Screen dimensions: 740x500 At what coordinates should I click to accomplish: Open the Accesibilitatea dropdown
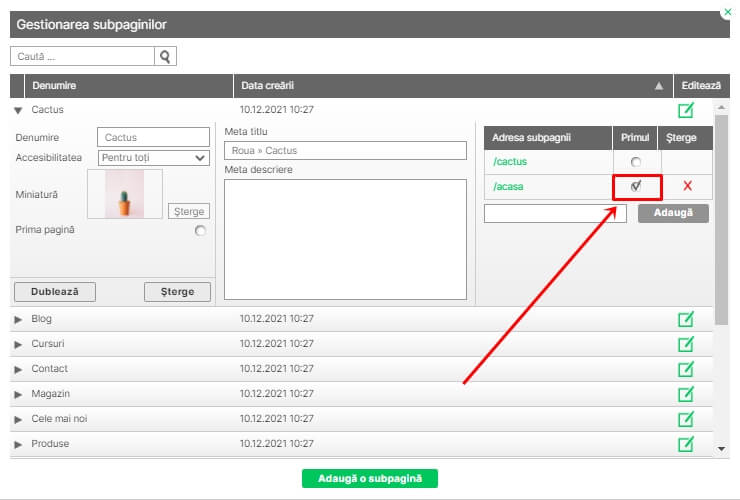pos(152,157)
